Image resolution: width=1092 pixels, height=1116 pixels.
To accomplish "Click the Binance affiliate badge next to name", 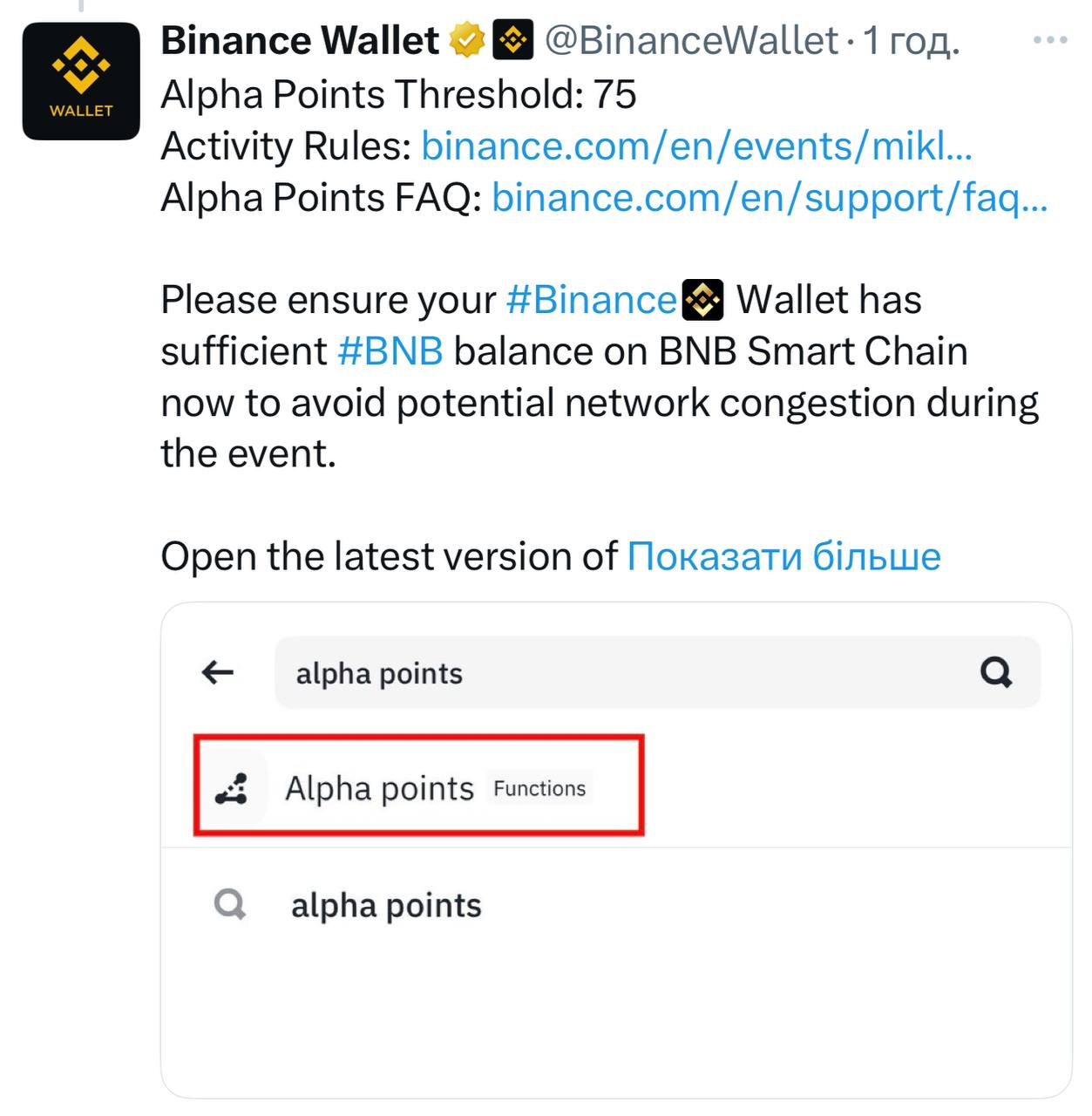I will (x=513, y=40).
